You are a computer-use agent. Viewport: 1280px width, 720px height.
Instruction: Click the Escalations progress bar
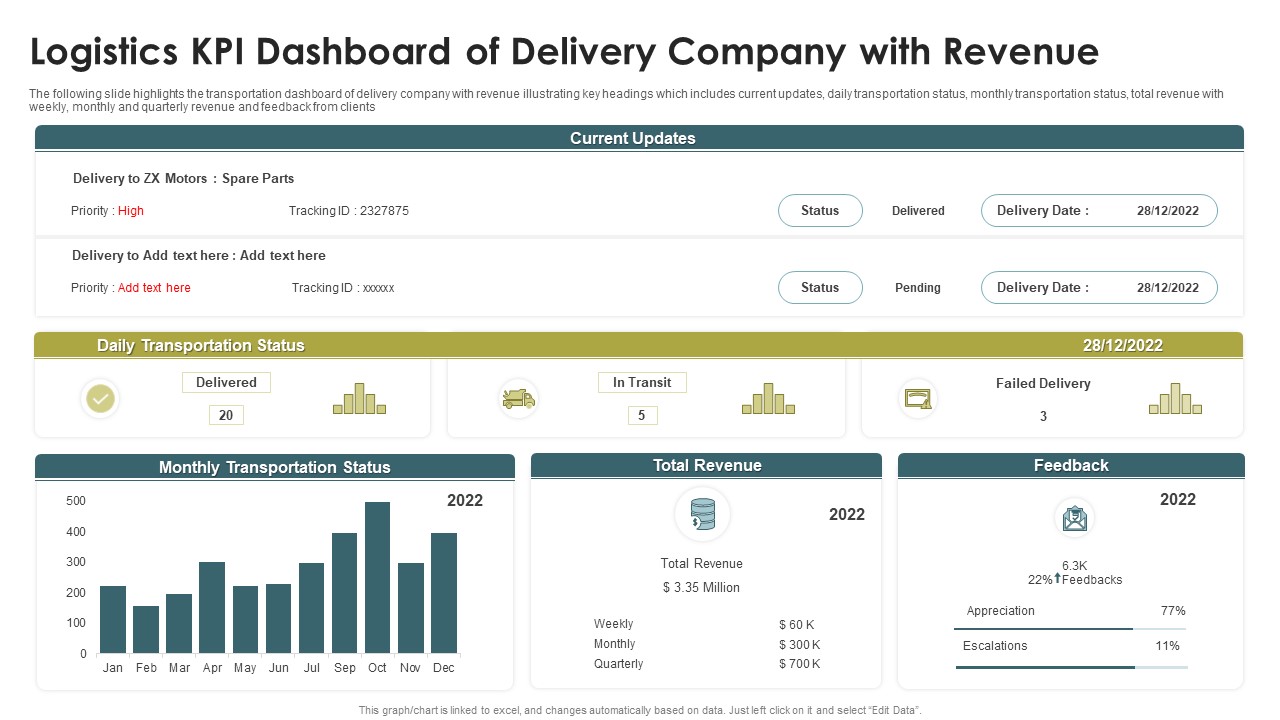tap(1071, 667)
